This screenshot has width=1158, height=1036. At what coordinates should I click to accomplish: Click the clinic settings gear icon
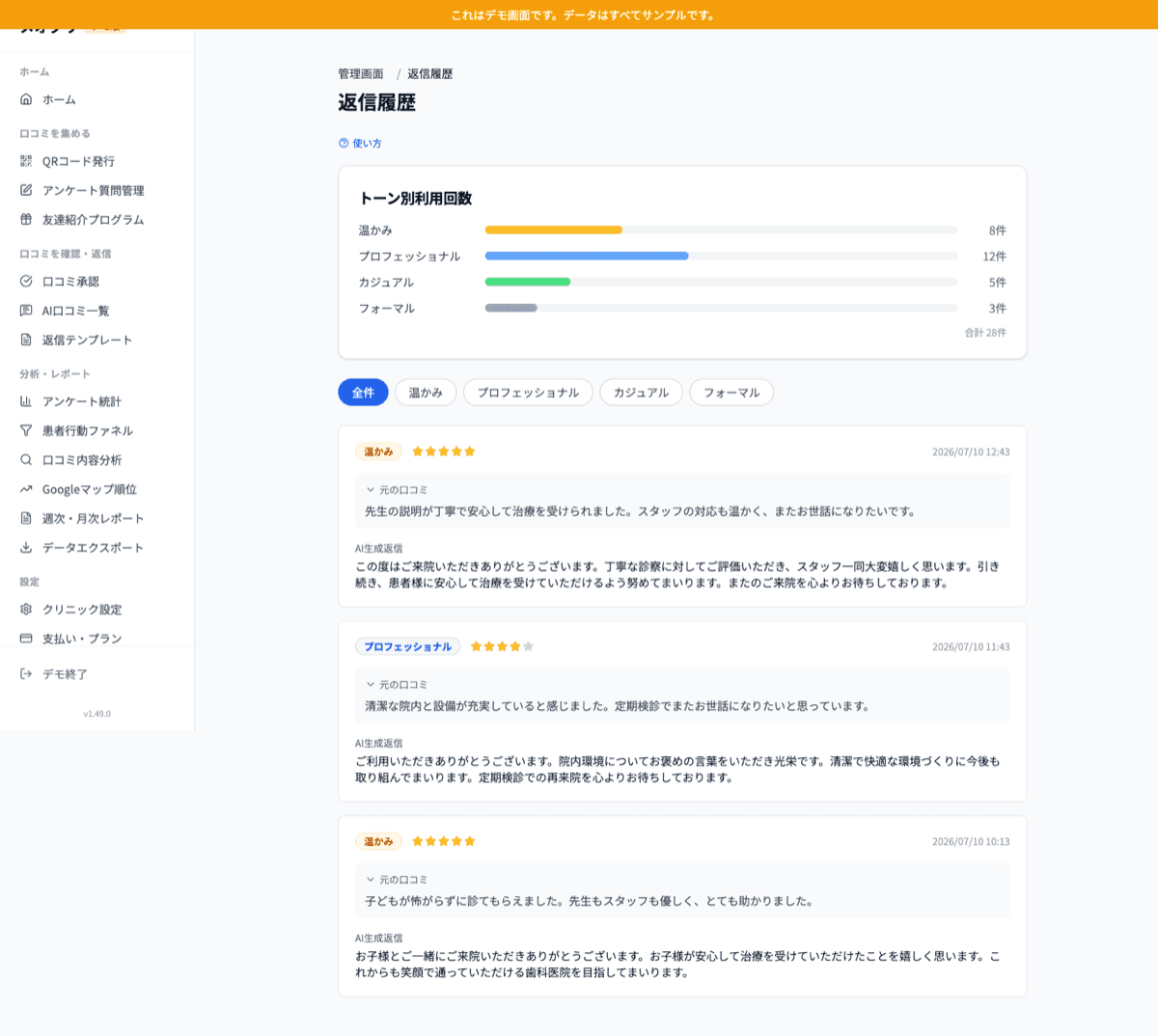(26, 609)
